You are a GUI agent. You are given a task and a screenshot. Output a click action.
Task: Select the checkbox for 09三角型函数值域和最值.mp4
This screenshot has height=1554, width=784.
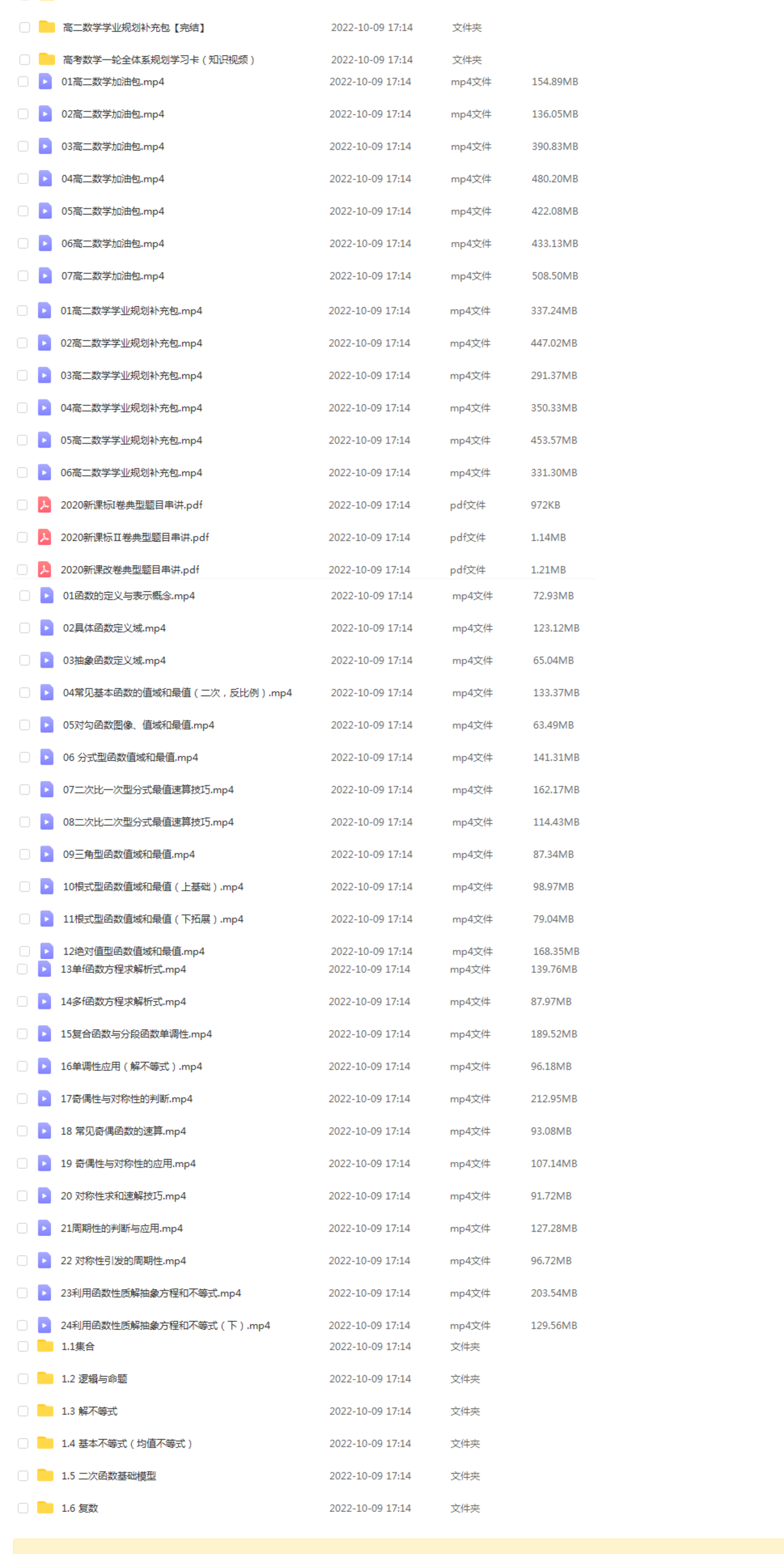point(25,855)
